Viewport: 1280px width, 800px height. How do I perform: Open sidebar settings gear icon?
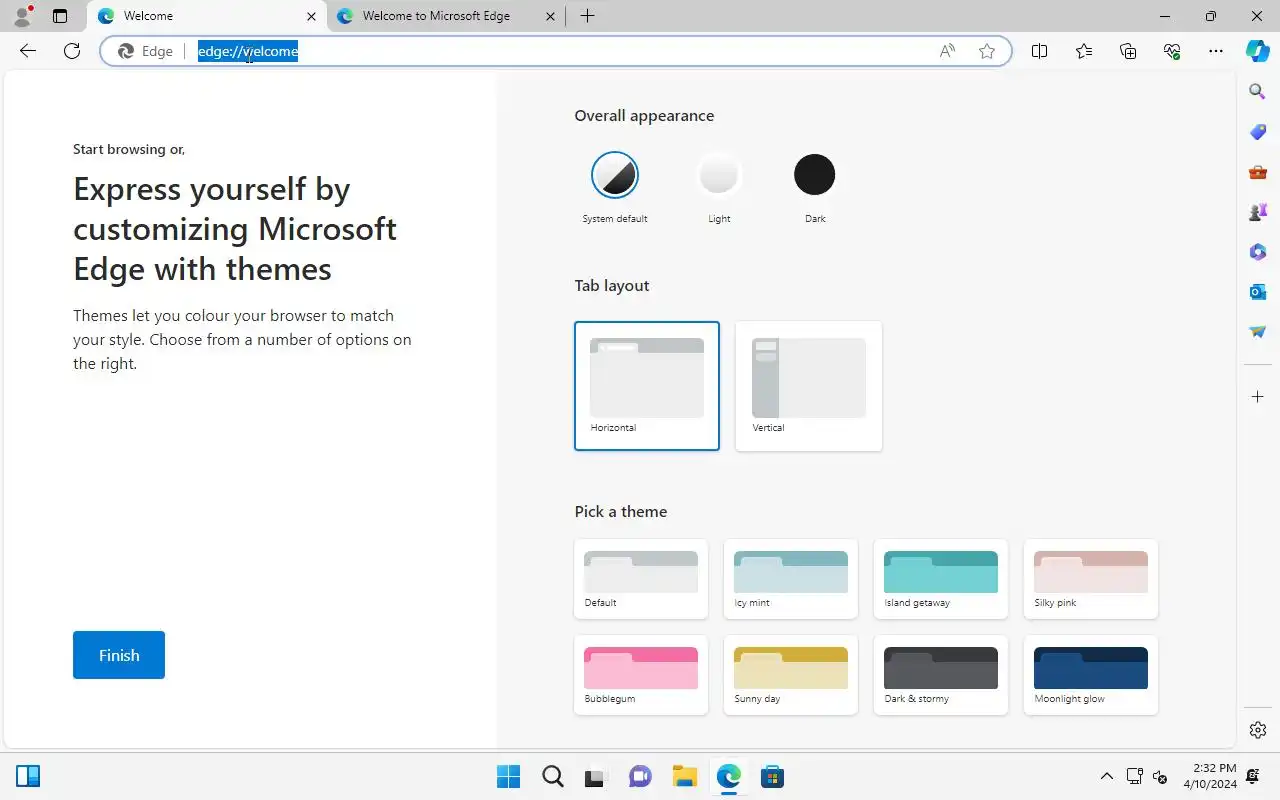[x=1258, y=730]
